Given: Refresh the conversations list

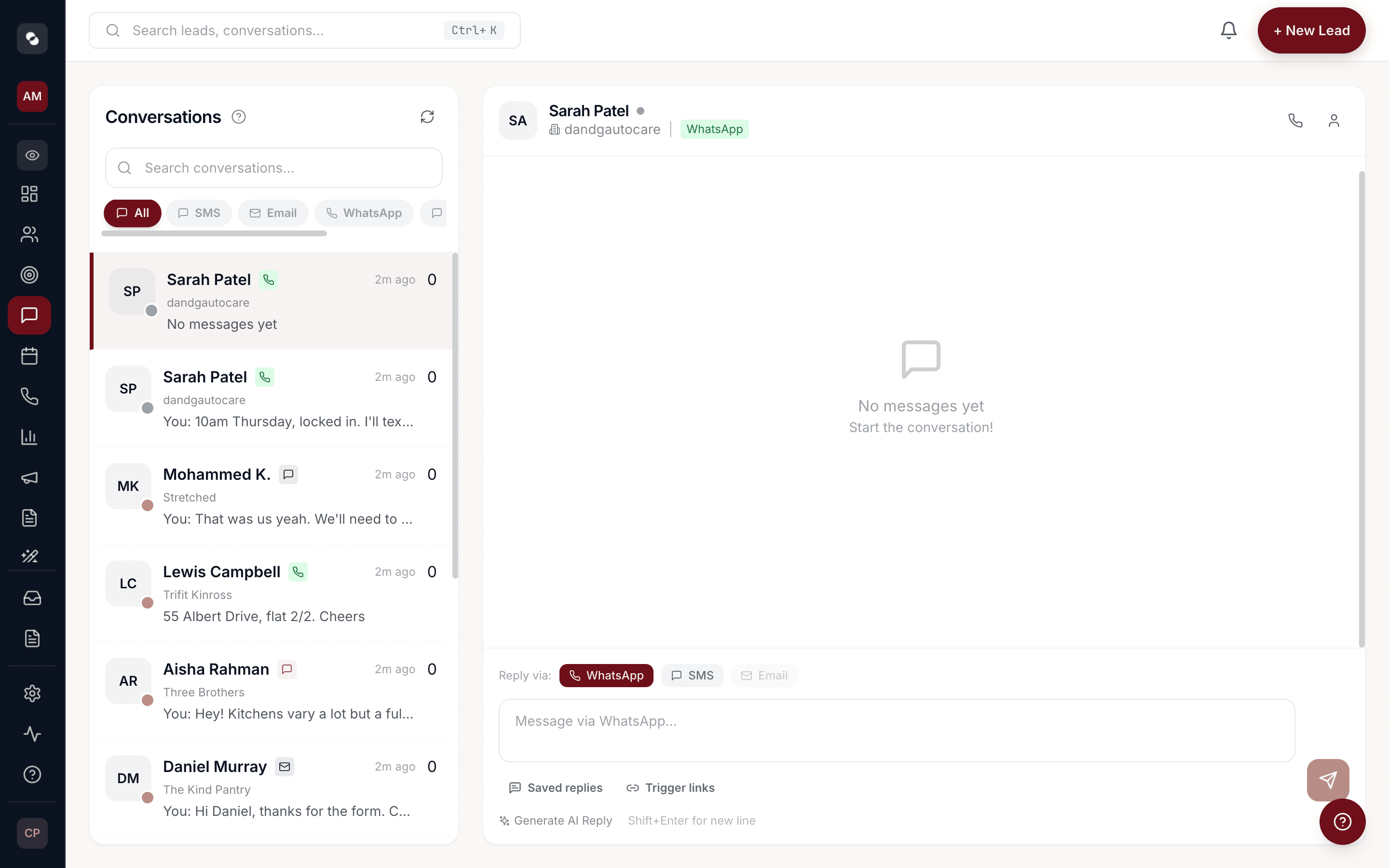Looking at the screenshot, I should (427, 117).
